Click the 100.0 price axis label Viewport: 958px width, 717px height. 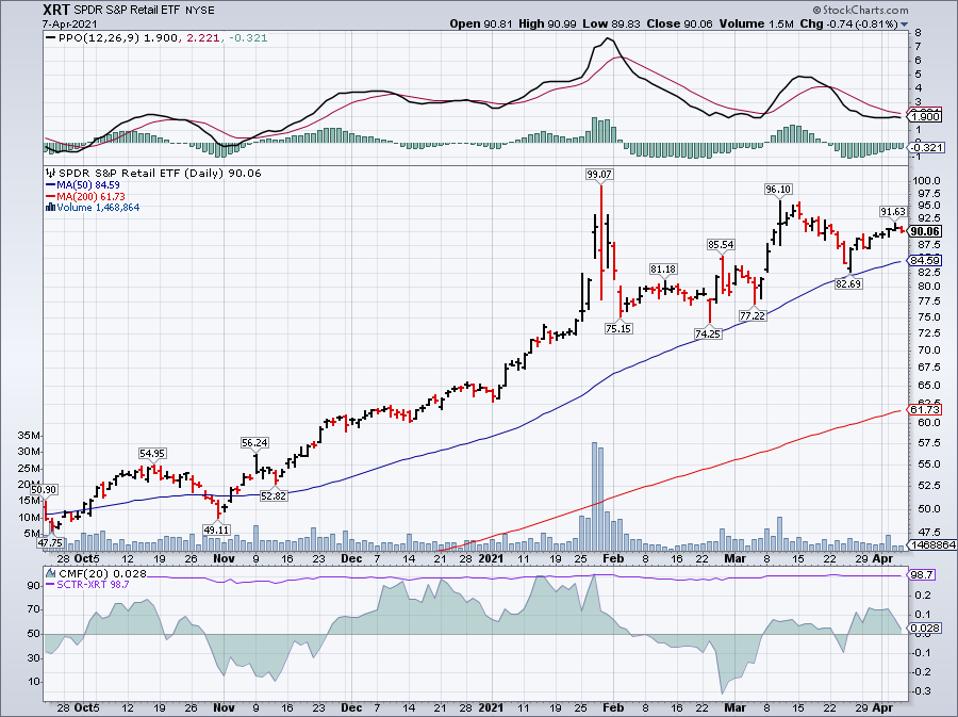coord(924,181)
